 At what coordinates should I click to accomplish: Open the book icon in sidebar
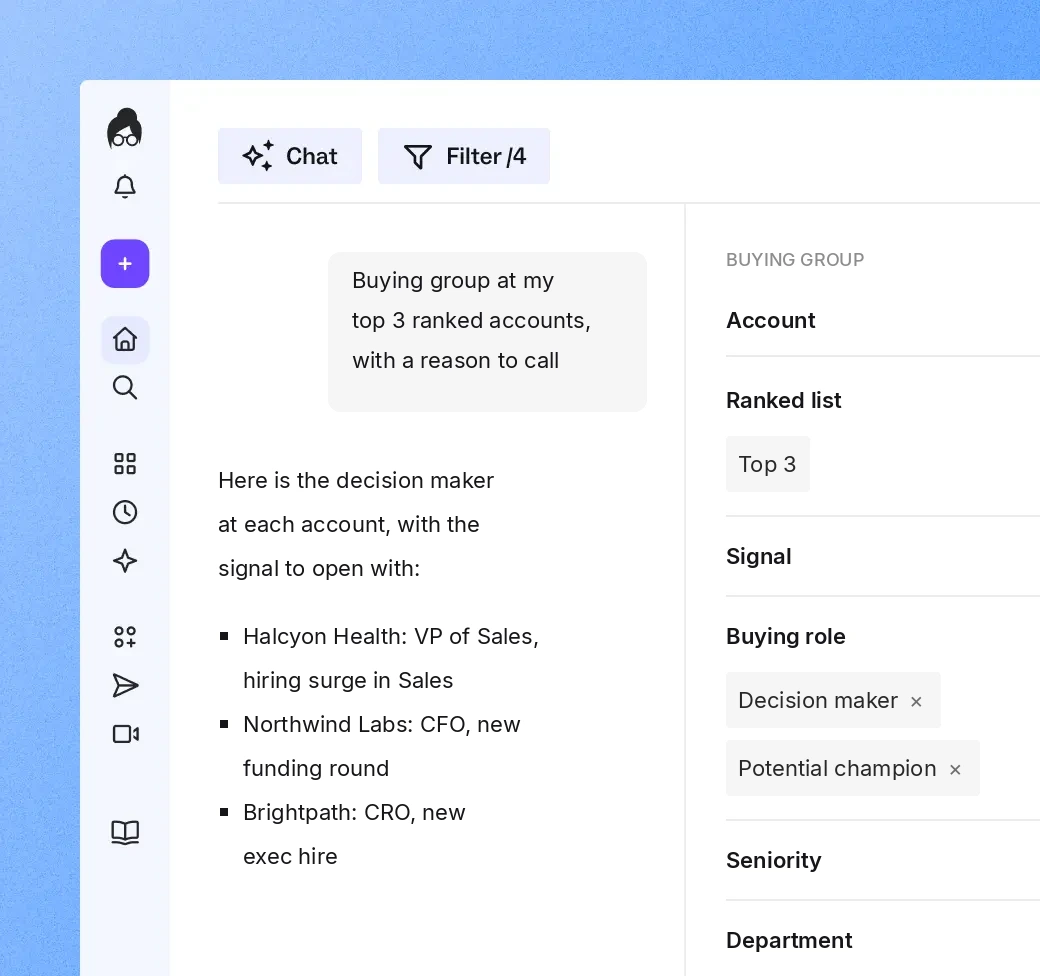pyautogui.click(x=125, y=832)
